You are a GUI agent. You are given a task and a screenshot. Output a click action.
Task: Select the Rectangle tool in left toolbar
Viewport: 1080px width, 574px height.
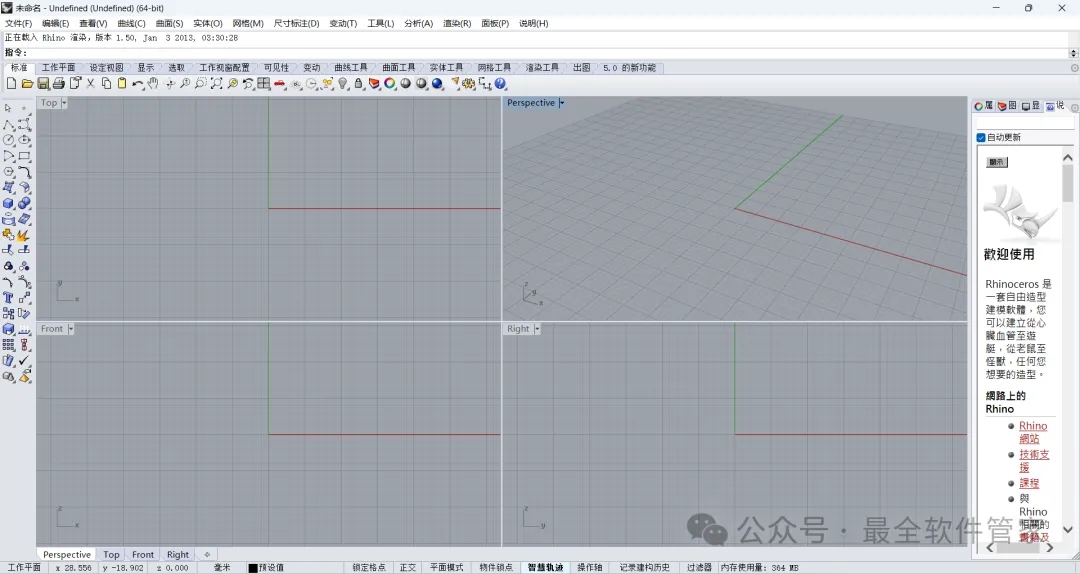click(x=24, y=156)
